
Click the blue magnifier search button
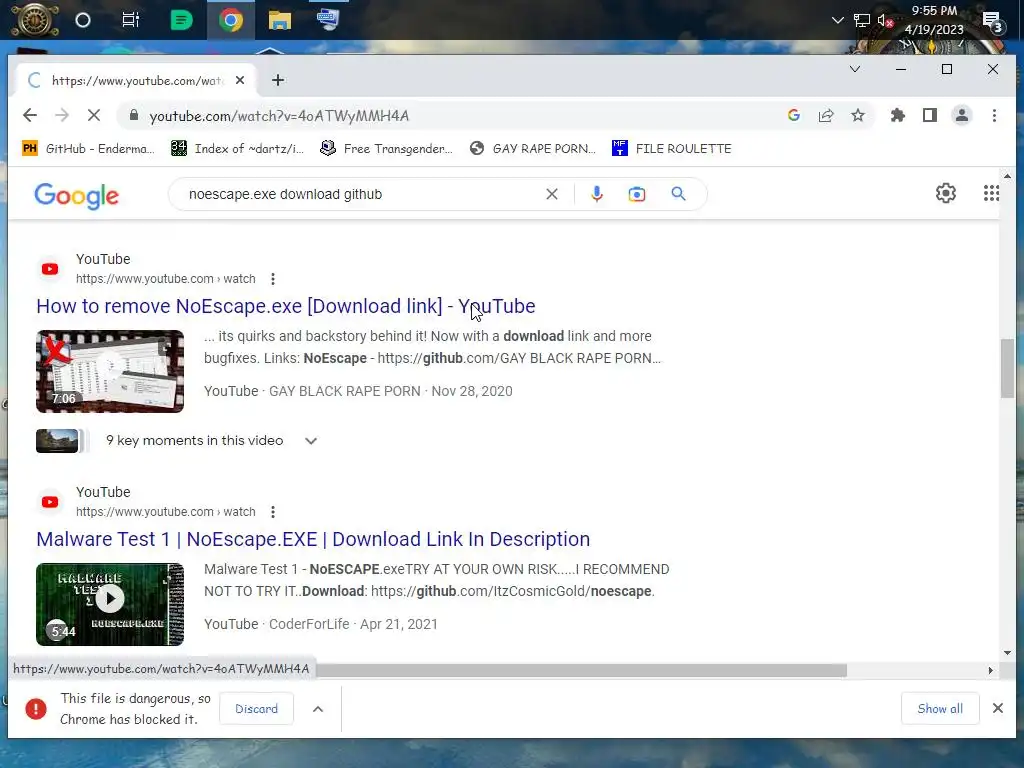pyautogui.click(x=679, y=194)
